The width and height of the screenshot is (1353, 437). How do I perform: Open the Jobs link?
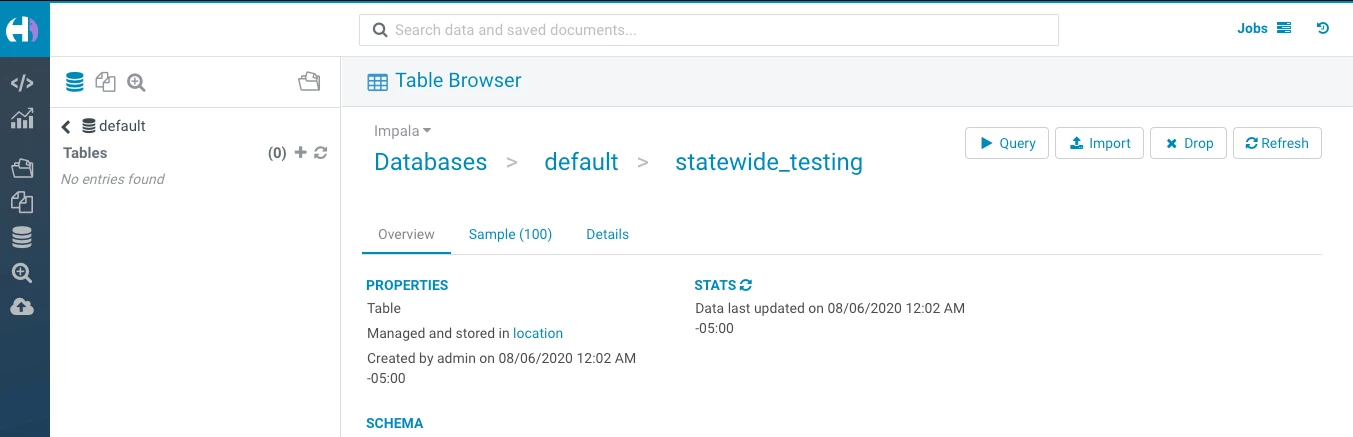pos(1265,29)
